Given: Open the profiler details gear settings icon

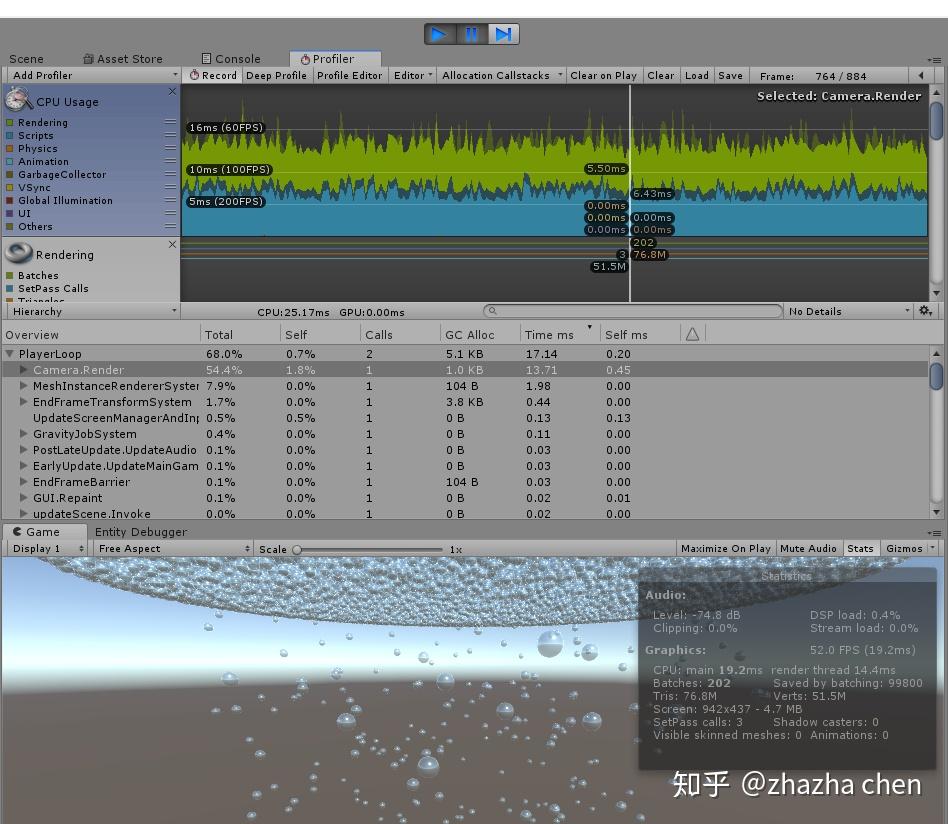Looking at the screenshot, I should tap(925, 311).
